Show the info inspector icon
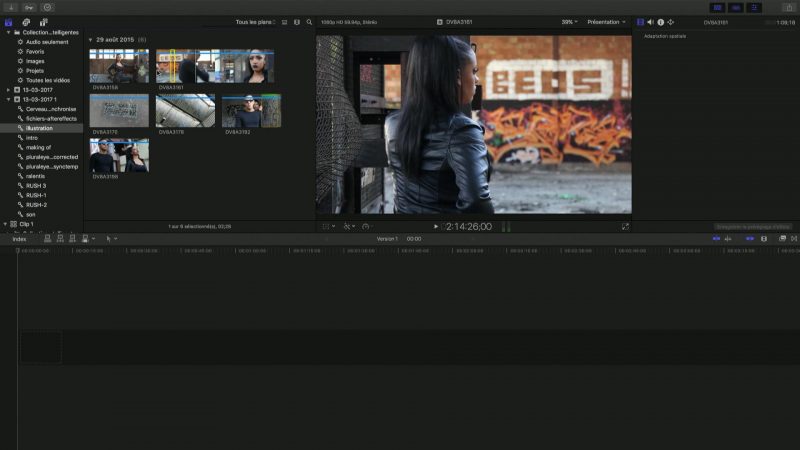This screenshot has width=800, height=450. point(661,22)
